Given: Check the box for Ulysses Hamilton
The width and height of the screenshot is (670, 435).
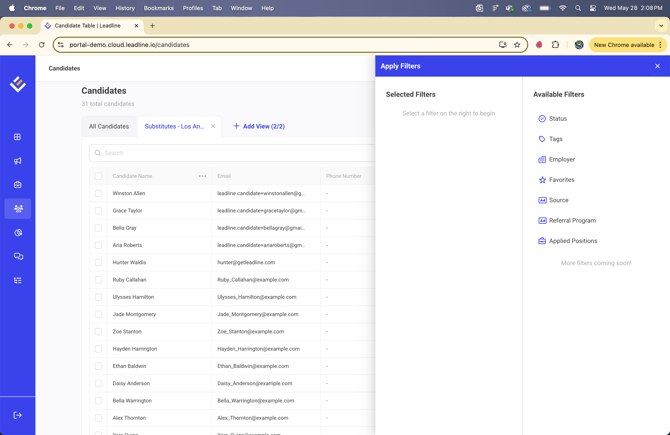Looking at the screenshot, I should (x=98, y=297).
